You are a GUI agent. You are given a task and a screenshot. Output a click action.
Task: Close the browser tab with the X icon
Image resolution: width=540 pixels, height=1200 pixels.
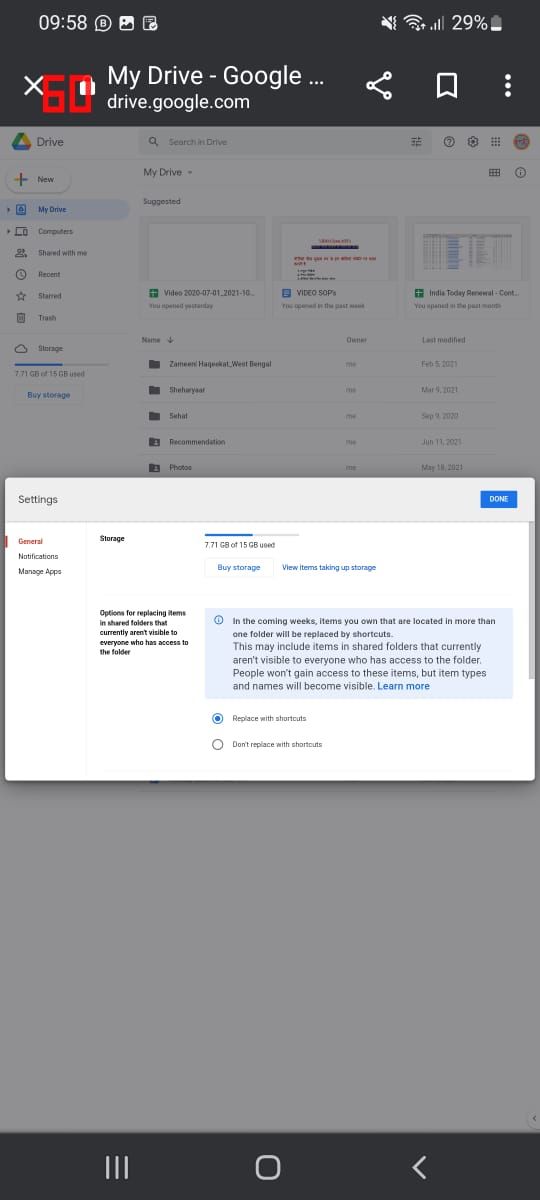(x=33, y=86)
